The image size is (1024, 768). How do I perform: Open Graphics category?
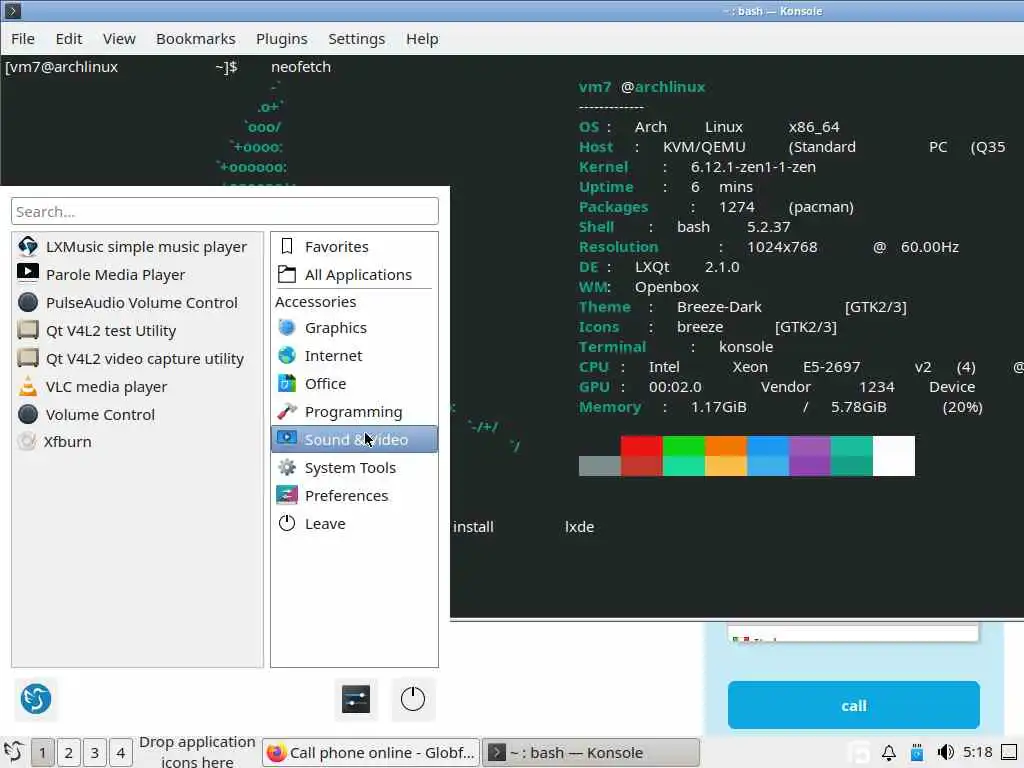point(354,328)
